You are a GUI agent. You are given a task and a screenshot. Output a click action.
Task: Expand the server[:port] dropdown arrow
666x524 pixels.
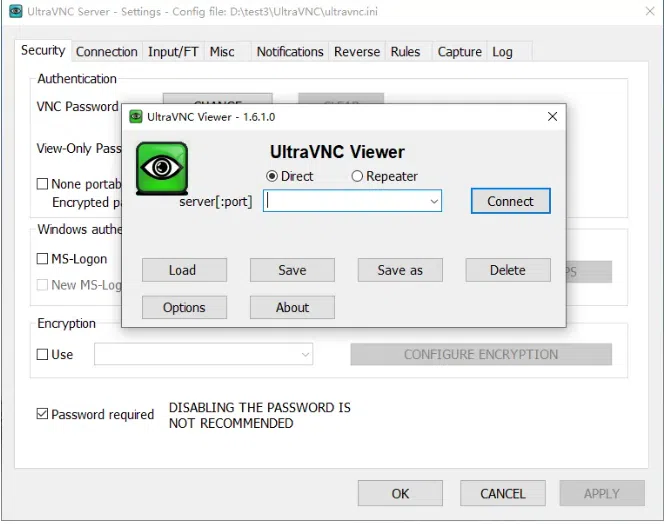tap(434, 201)
